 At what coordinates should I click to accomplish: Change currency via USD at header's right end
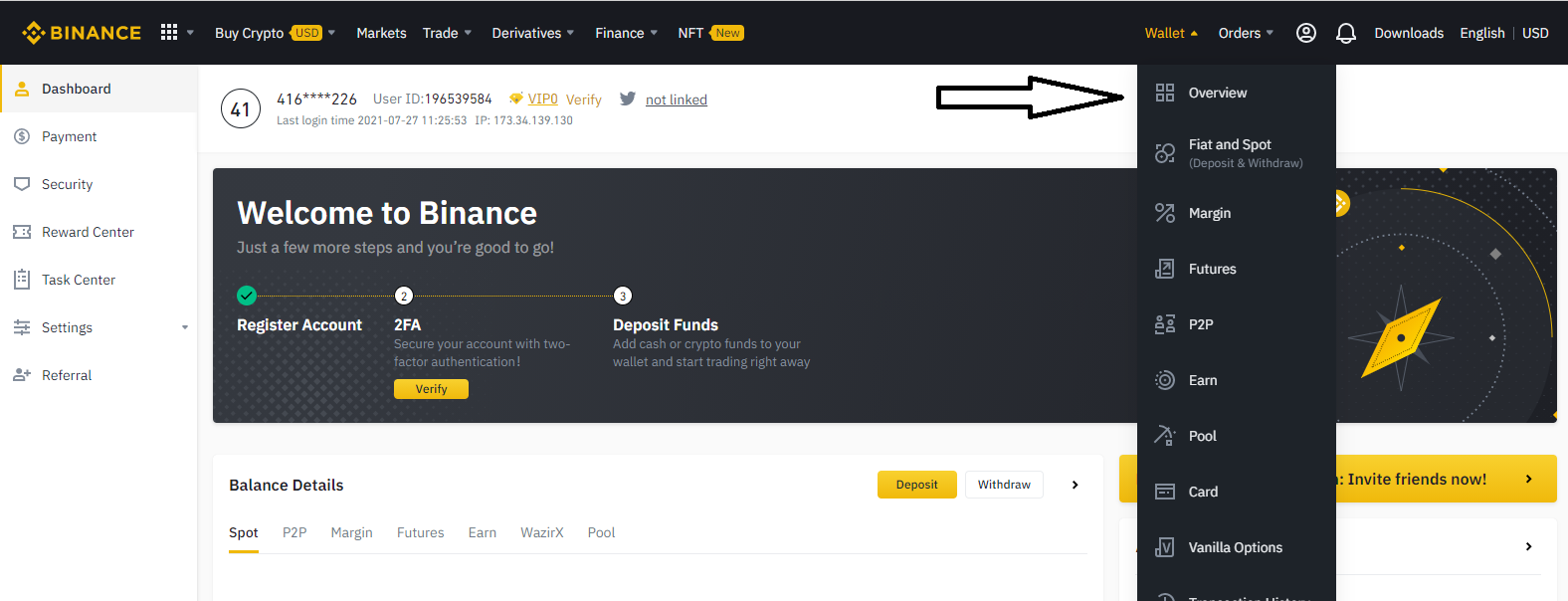(1535, 33)
